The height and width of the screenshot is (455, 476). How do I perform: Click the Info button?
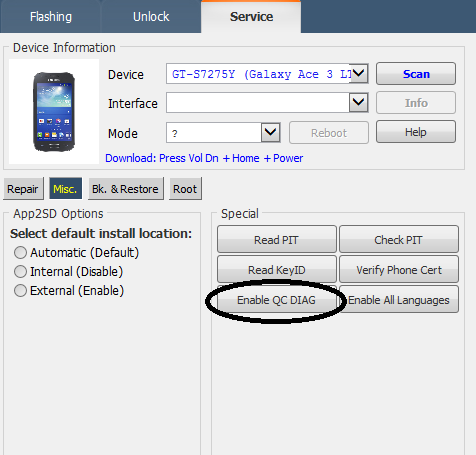tap(416, 103)
